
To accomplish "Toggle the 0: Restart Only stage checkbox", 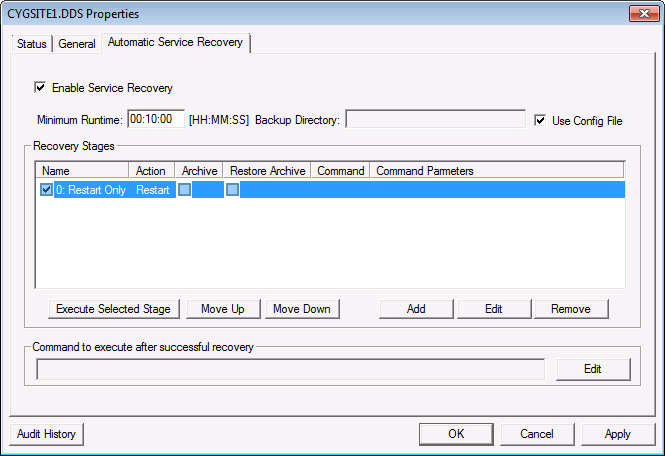I will [x=46, y=190].
